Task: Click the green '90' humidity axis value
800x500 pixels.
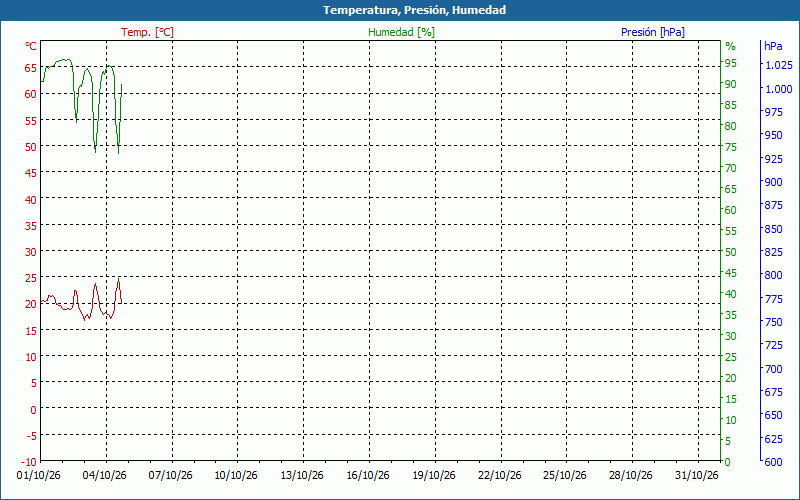Action: click(731, 84)
